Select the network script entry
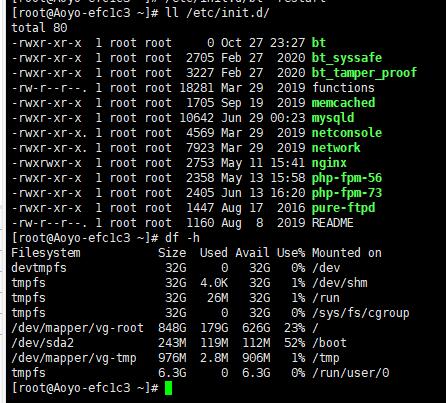This screenshot has width=446, height=403. point(336,148)
